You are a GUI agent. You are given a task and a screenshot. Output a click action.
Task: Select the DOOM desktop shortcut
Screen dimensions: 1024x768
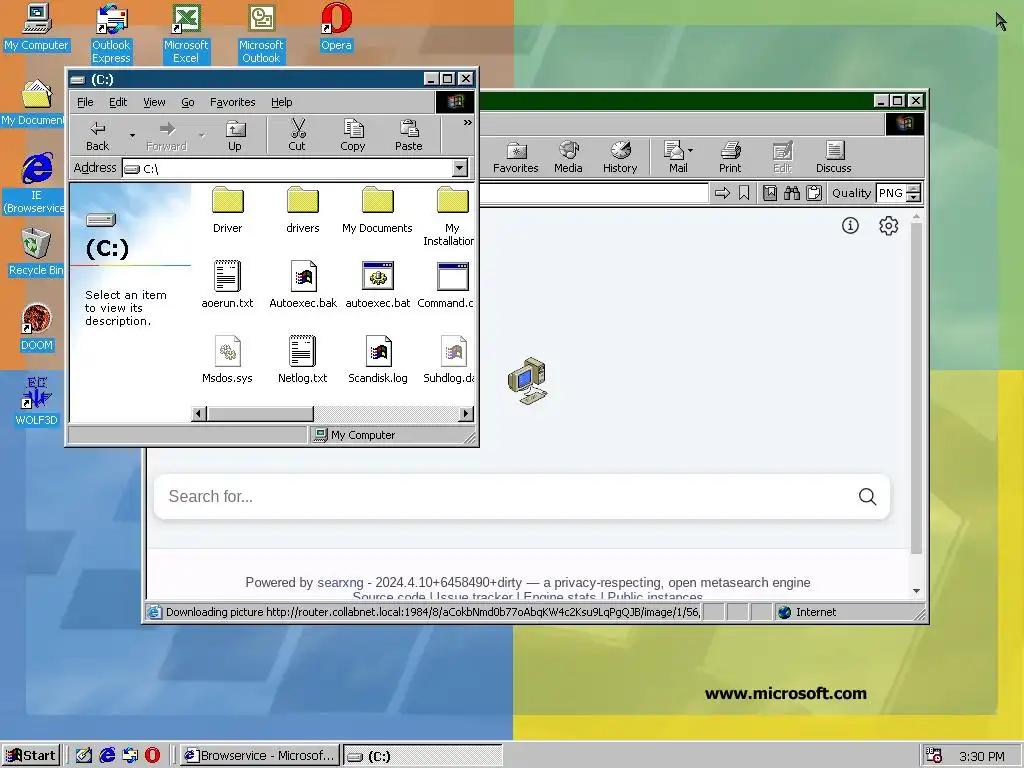(37, 327)
